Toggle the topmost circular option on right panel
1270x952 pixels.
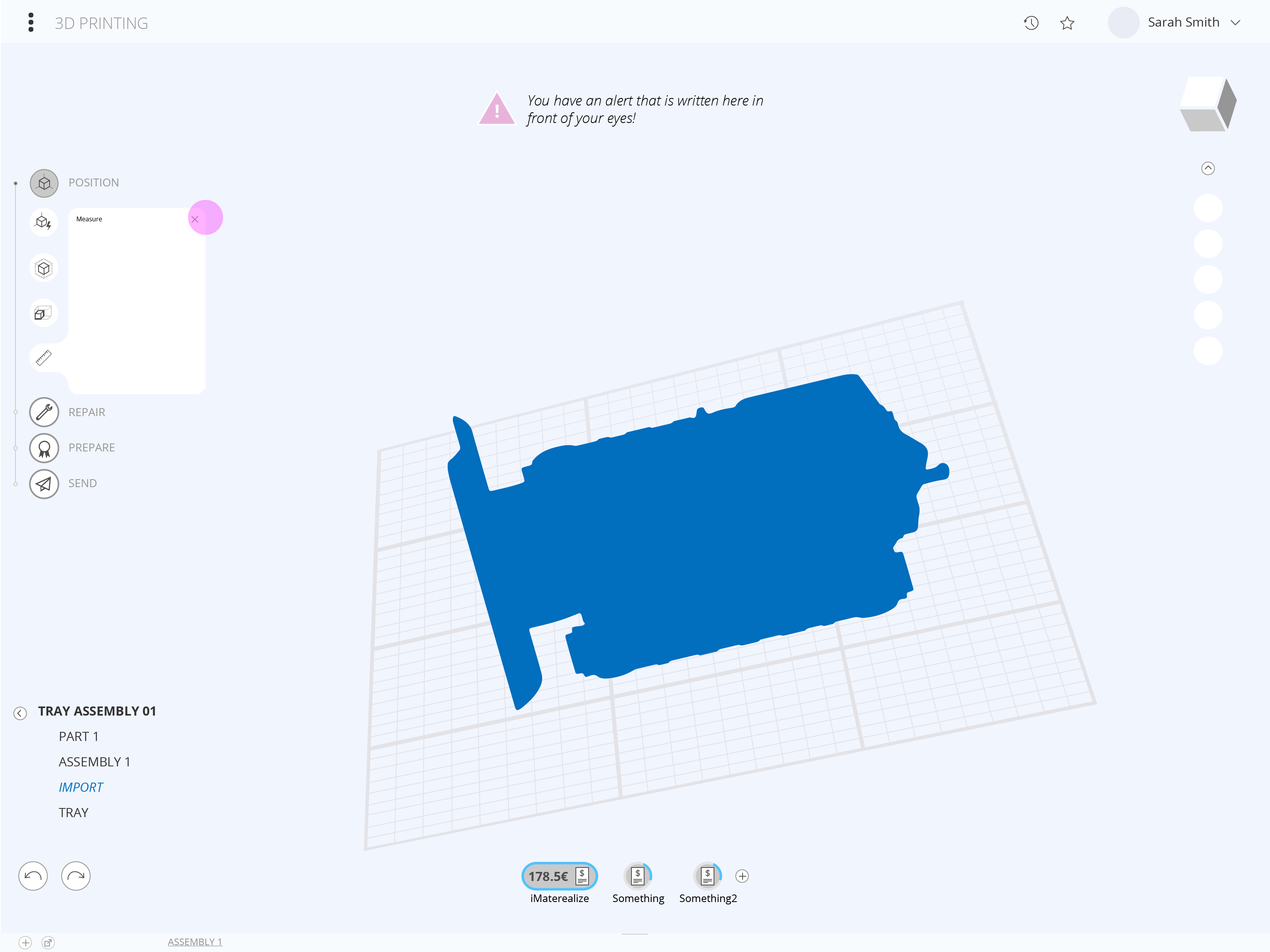[1208, 208]
